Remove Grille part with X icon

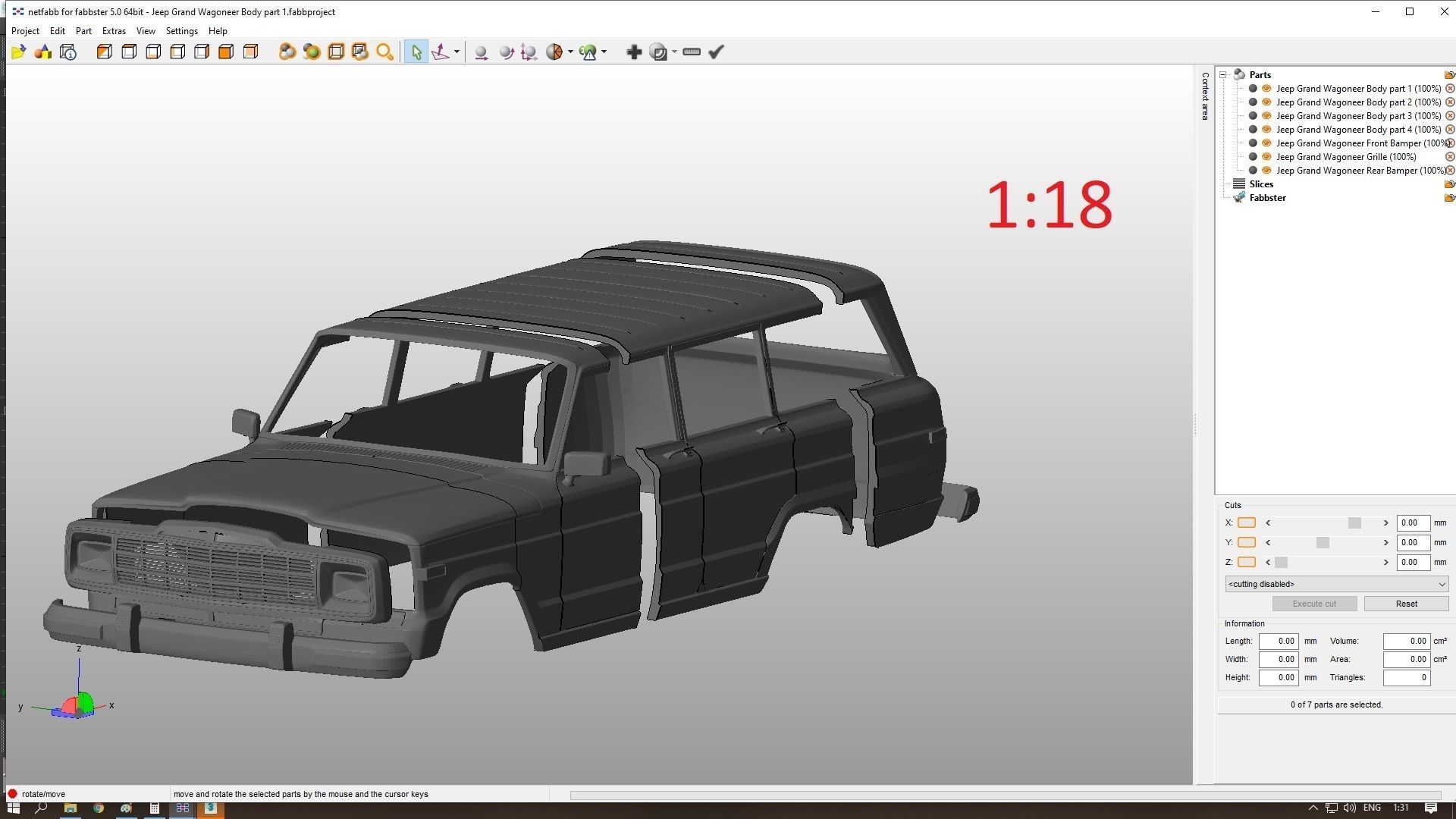[1450, 156]
